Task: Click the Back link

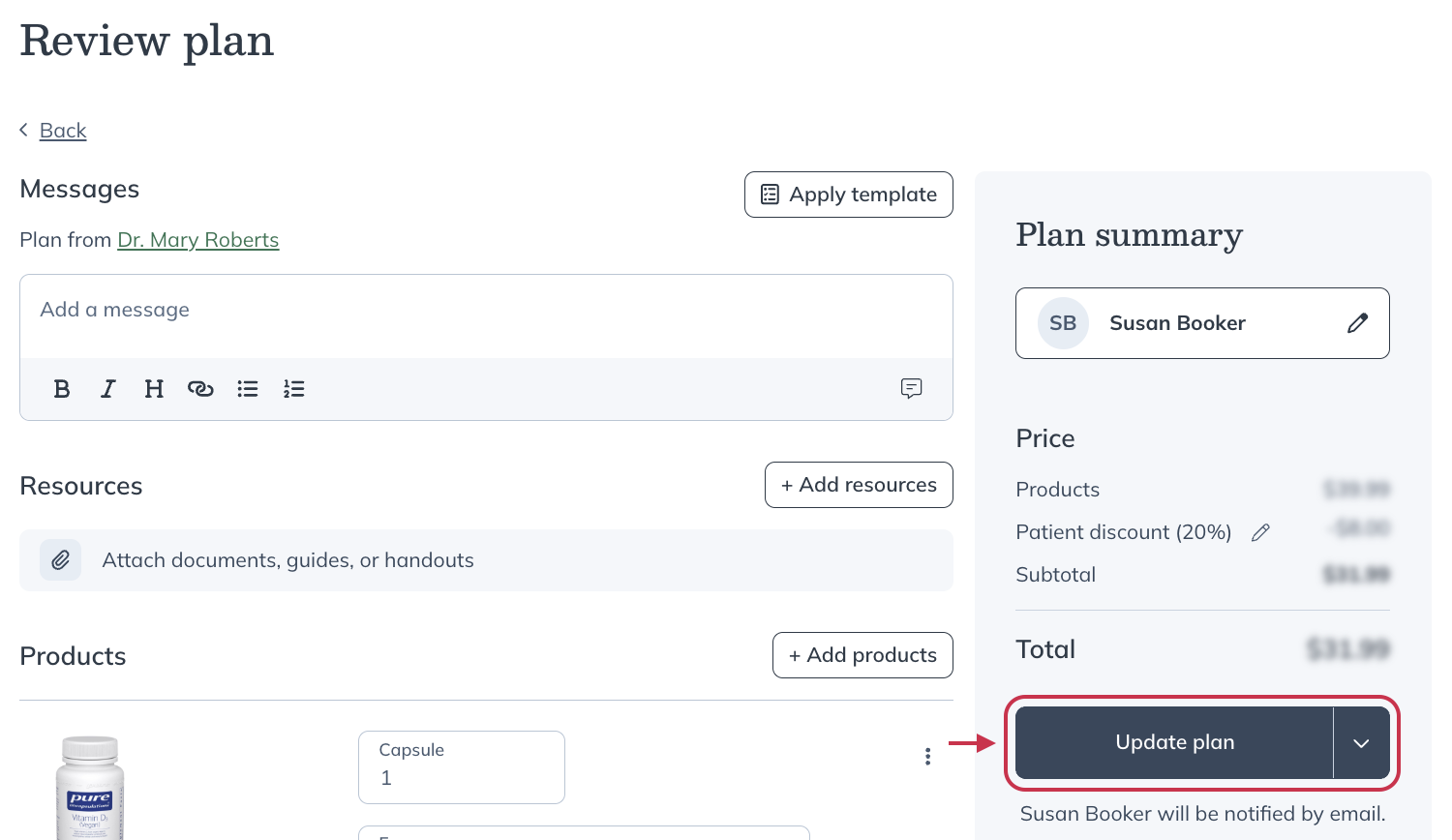Action: click(x=62, y=130)
